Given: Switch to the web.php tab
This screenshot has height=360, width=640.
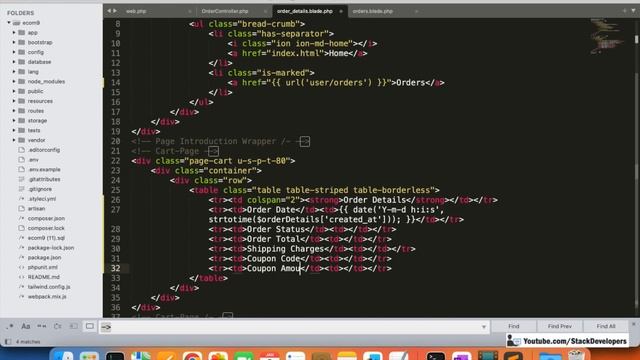Looking at the screenshot, I should tap(136, 11).
